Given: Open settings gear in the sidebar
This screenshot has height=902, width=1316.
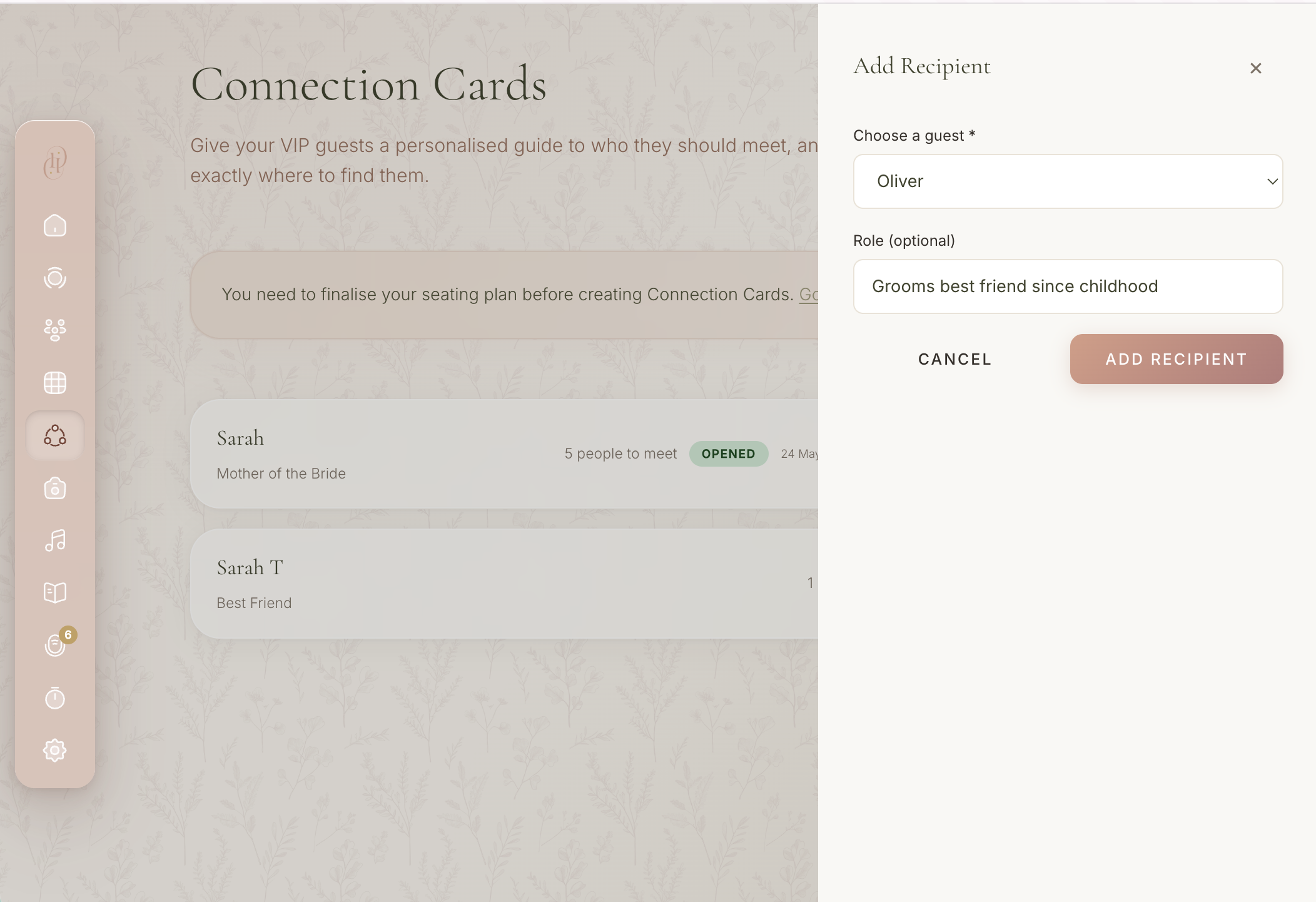Looking at the screenshot, I should click(x=55, y=750).
